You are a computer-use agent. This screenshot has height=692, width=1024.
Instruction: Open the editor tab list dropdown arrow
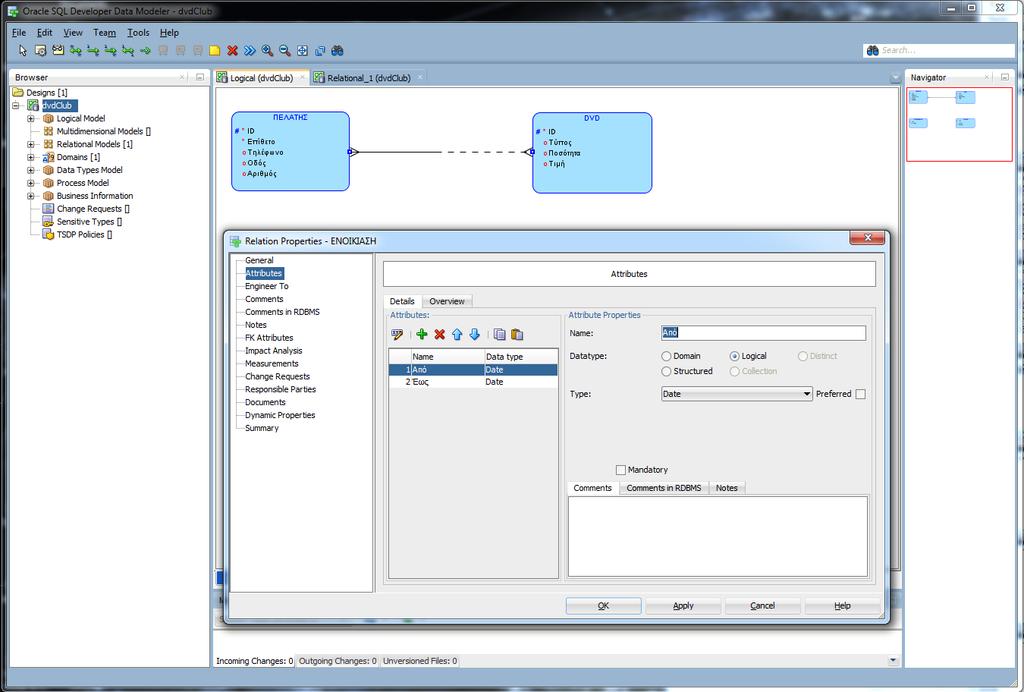tap(895, 78)
